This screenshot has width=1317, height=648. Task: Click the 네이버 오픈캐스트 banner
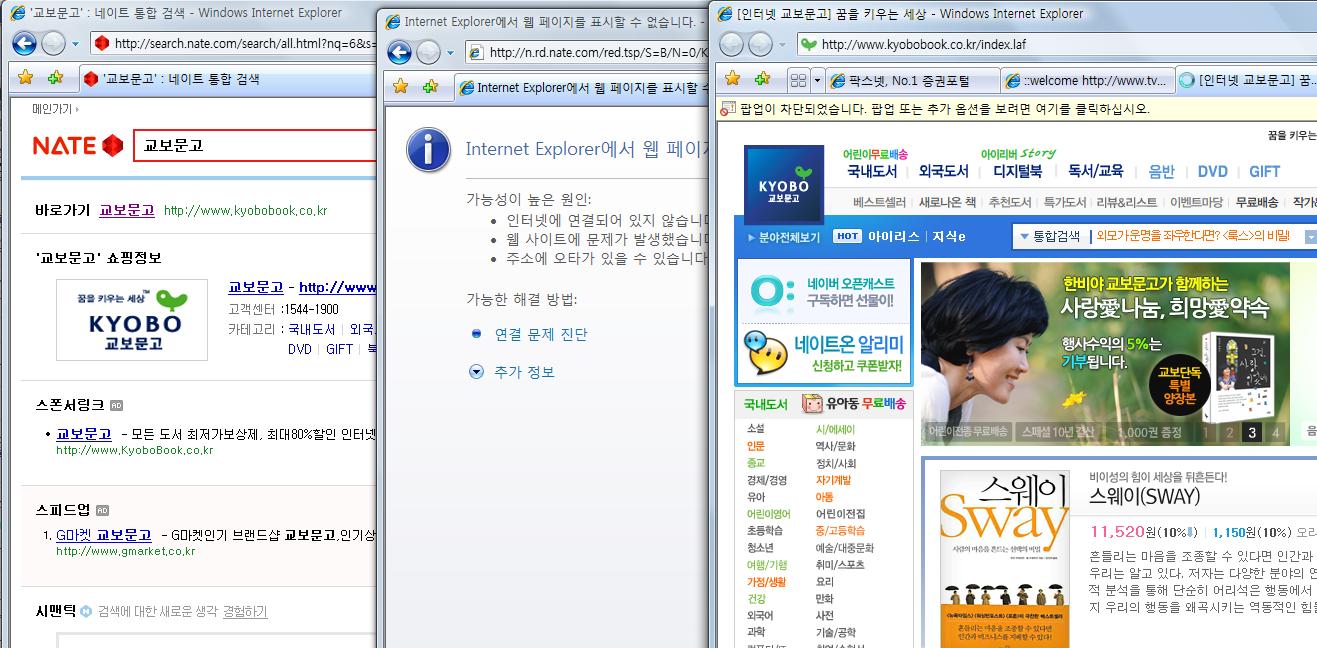tap(823, 291)
